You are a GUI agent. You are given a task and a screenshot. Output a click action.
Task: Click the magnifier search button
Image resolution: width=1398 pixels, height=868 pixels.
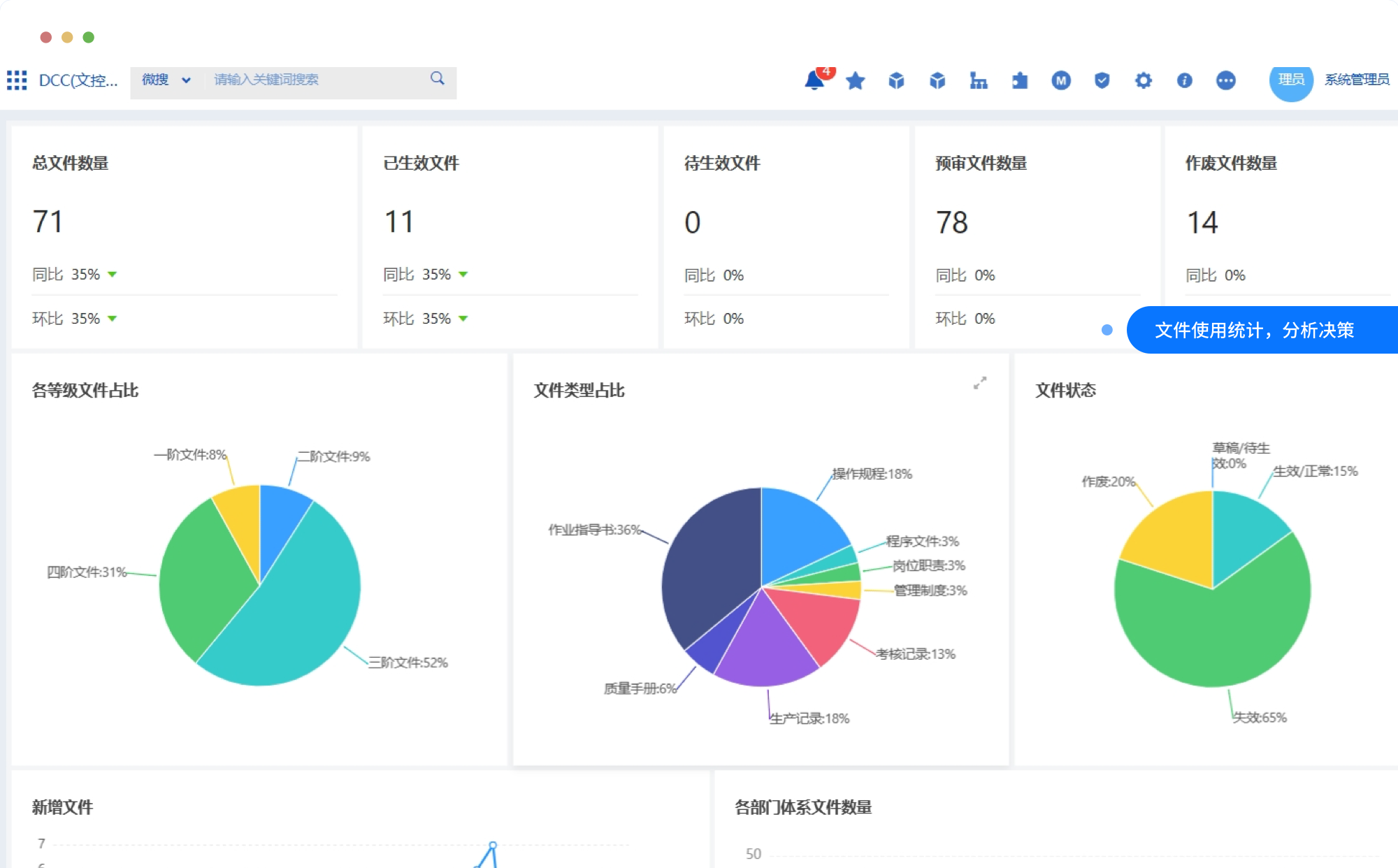(x=438, y=79)
